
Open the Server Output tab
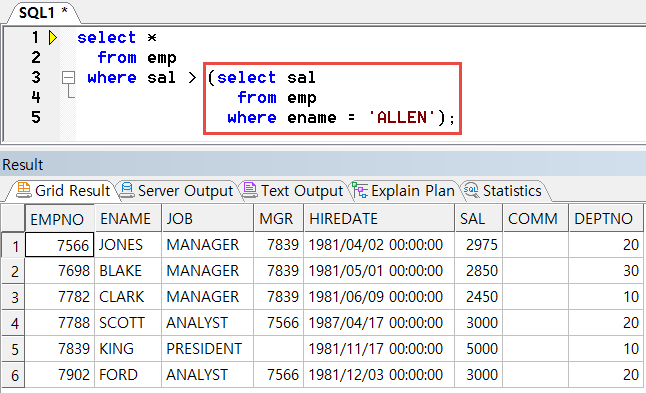[177, 191]
